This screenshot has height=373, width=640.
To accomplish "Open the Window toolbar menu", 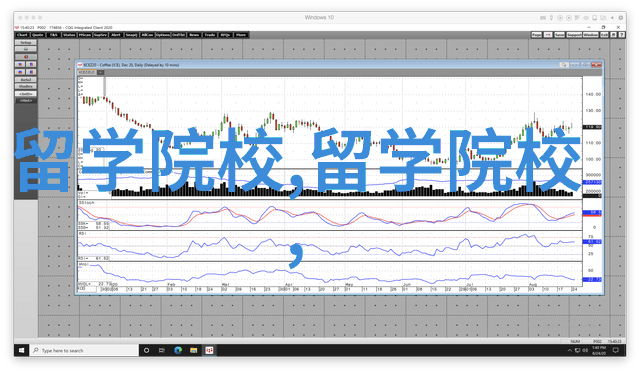I will click(x=590, y=35).
